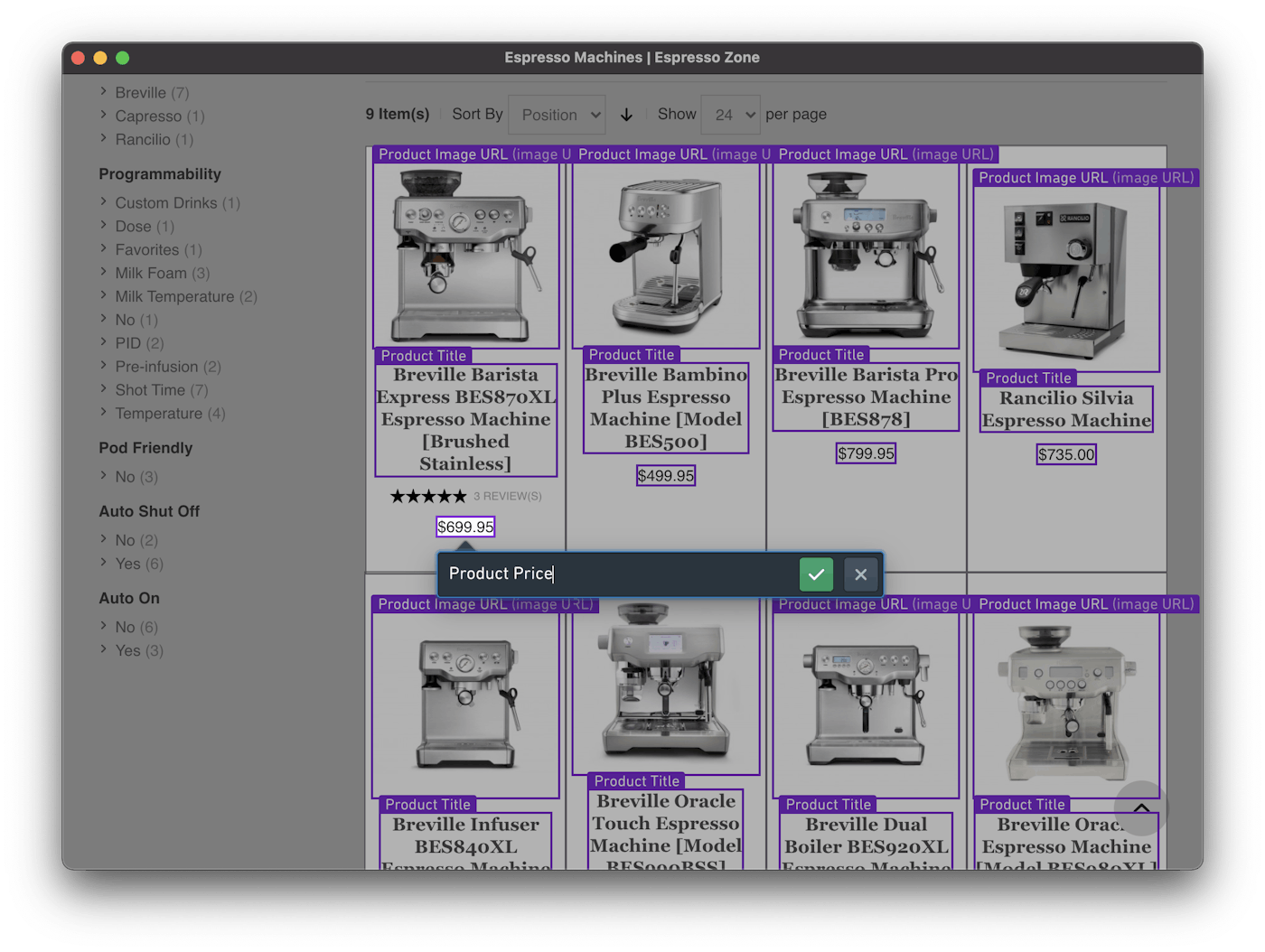
Task: Select the $699.95 price
Action: point(465,527)
